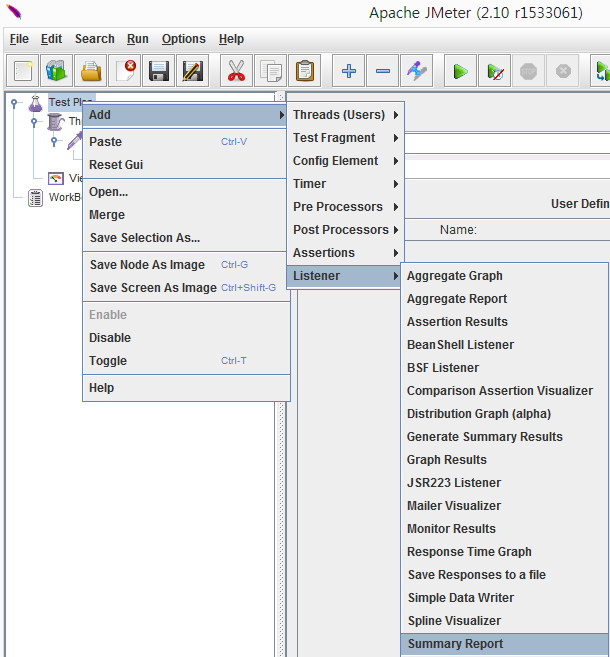This screenshot has height=657, width=610.
Task: Click the New test plan toolbar icon
Action: click(23, 71)
